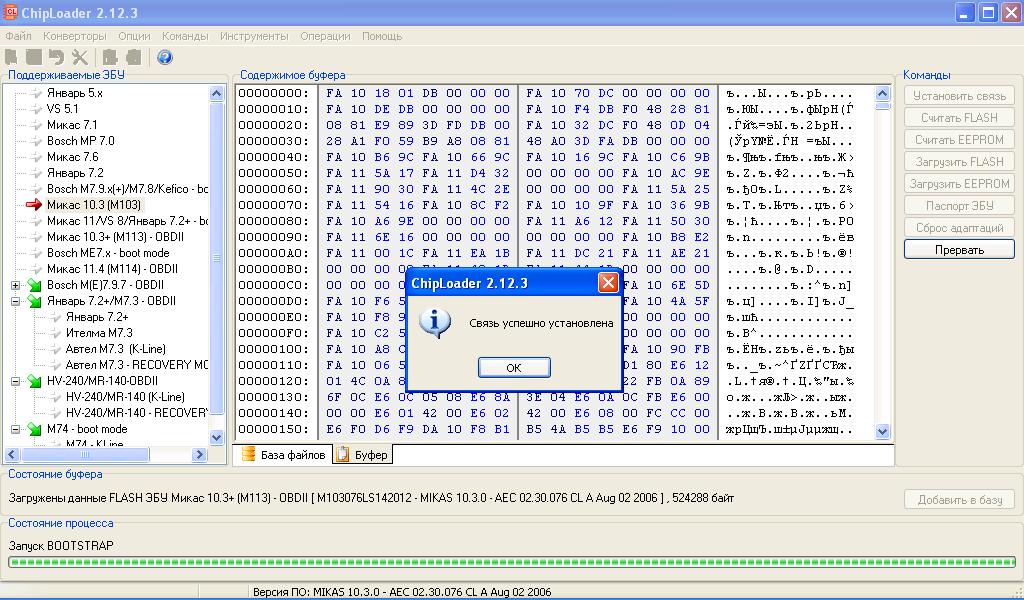Collapse the M74 - boot mode node
This screenshot has width=1024, height=600.
pos(16,430)
